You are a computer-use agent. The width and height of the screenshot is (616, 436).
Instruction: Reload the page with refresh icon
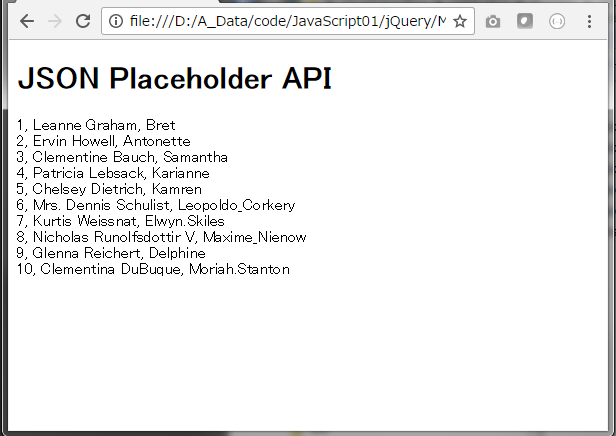tap(83, 21)
